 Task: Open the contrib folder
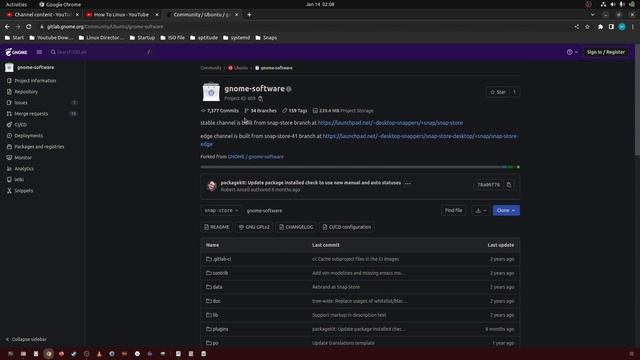(x=217, y=273)
